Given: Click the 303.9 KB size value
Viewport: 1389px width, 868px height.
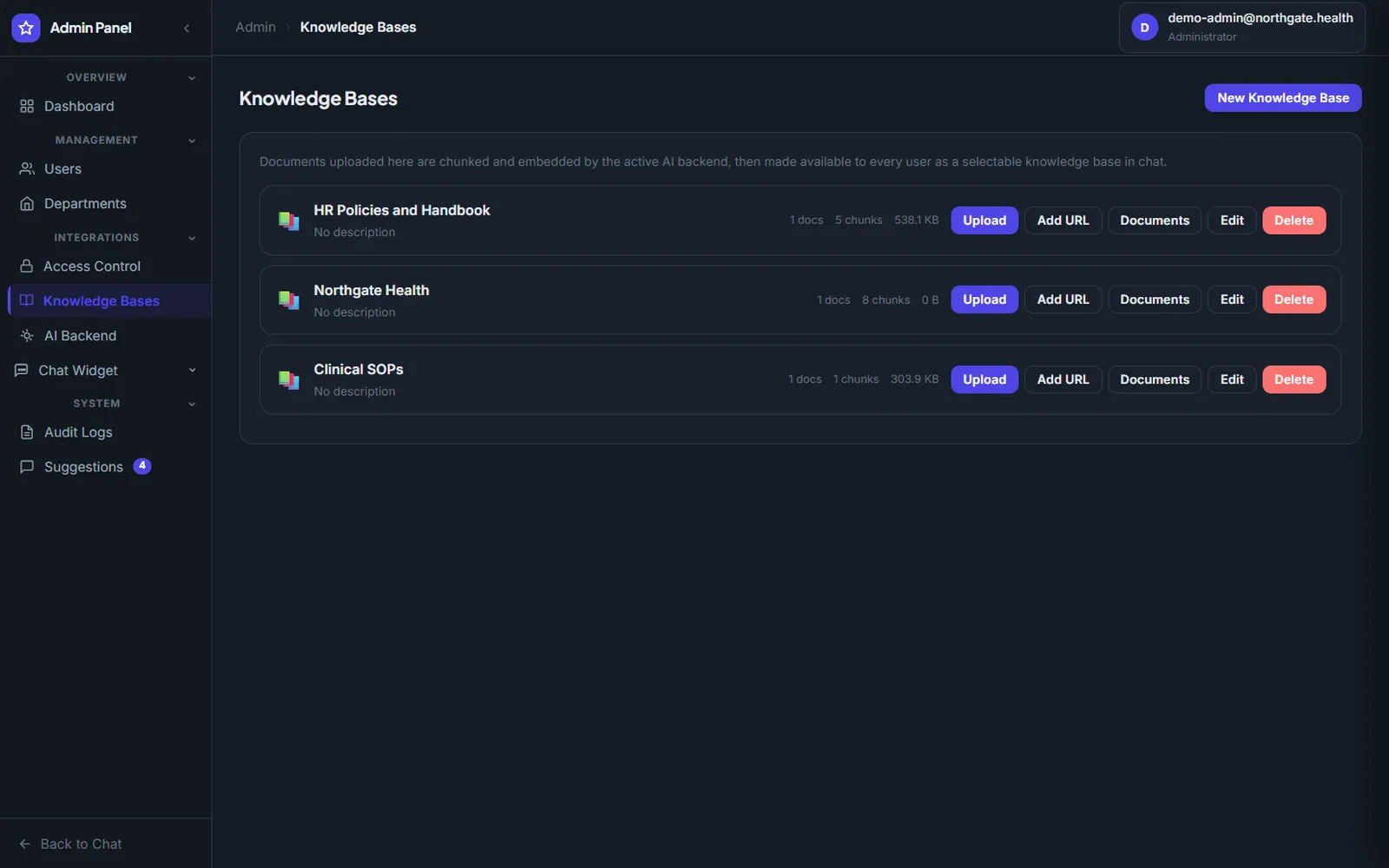Looking at the screenshot, I should coord(914,379).
